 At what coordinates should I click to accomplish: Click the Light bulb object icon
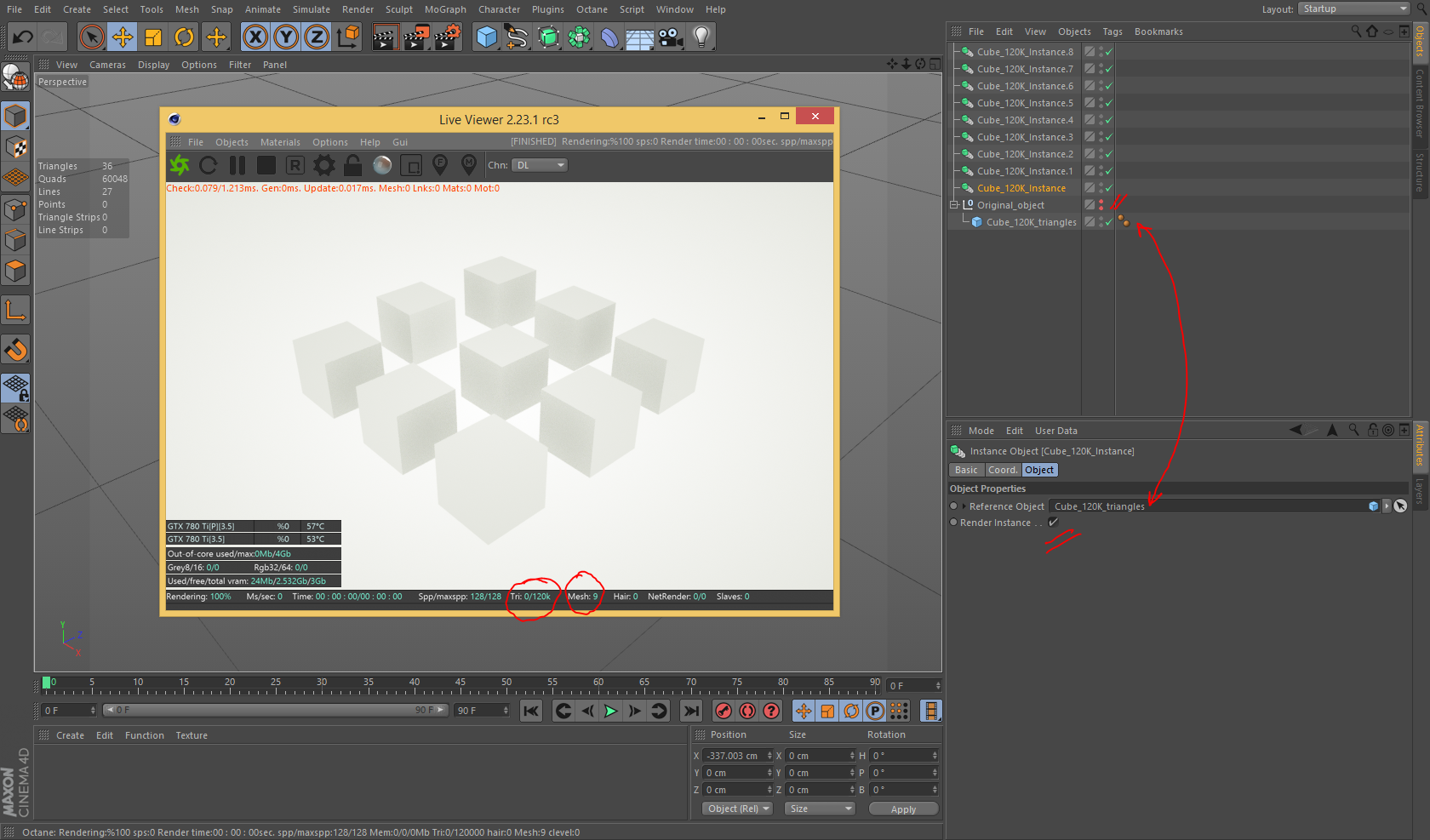[701, 37]
